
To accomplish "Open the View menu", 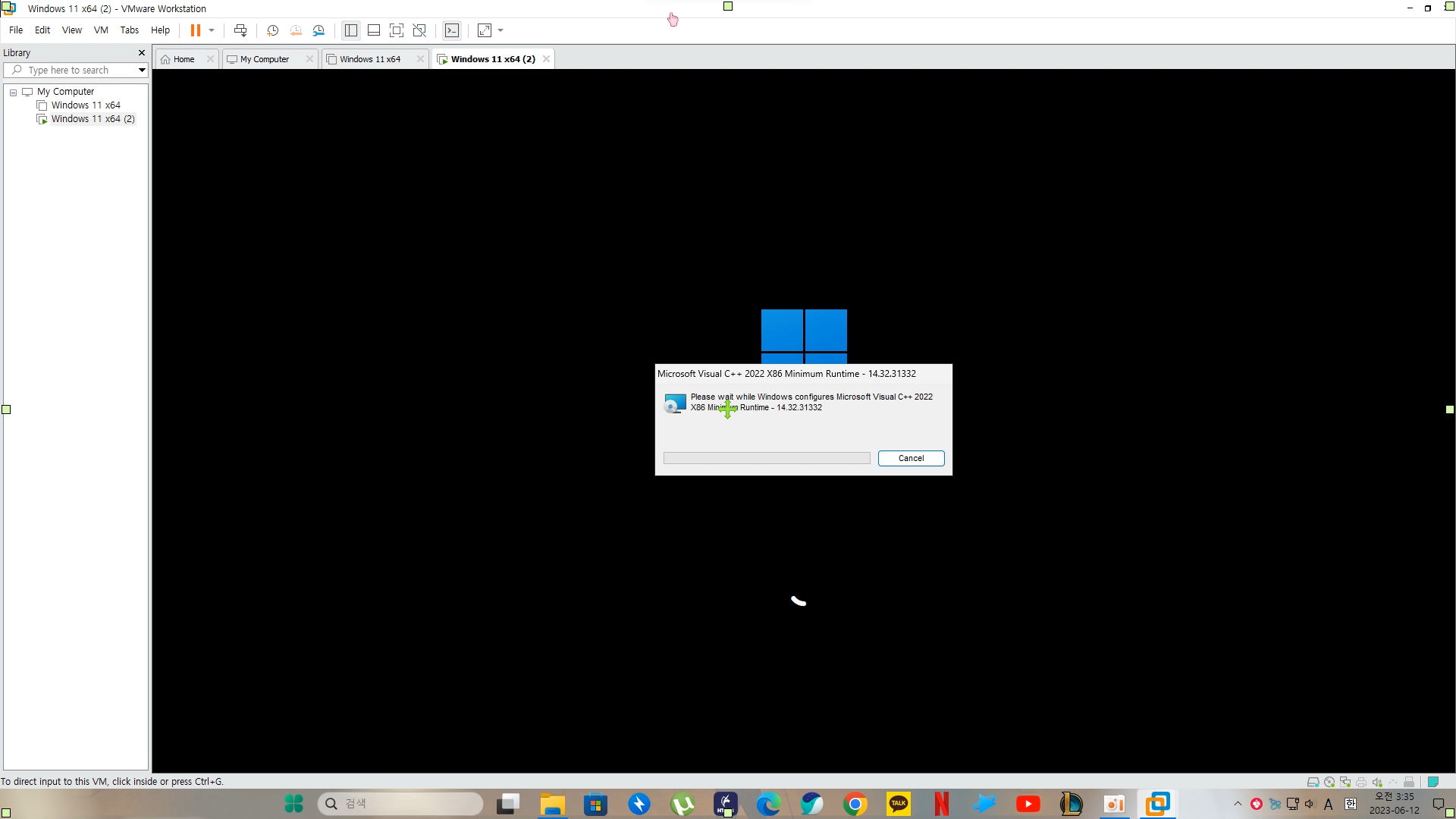I will 72,30.
